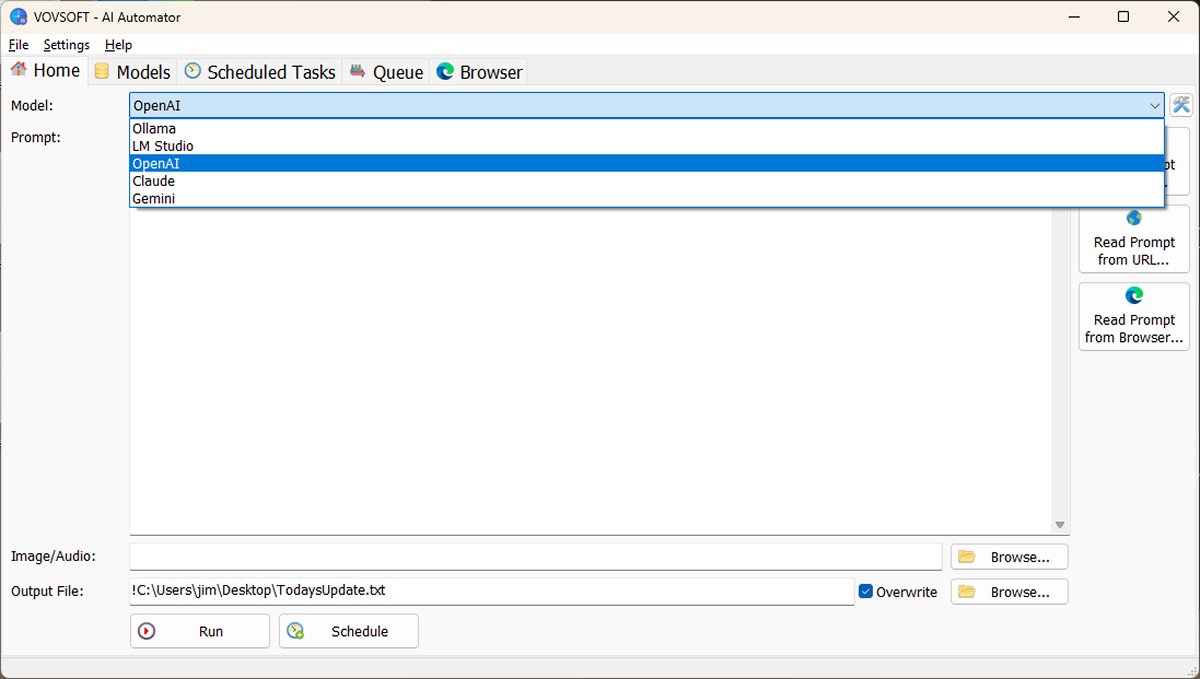This screenshot has width=1200, height=679.
Task: Click the prompt scrollbar down arrow
Action: [1060, 525]
